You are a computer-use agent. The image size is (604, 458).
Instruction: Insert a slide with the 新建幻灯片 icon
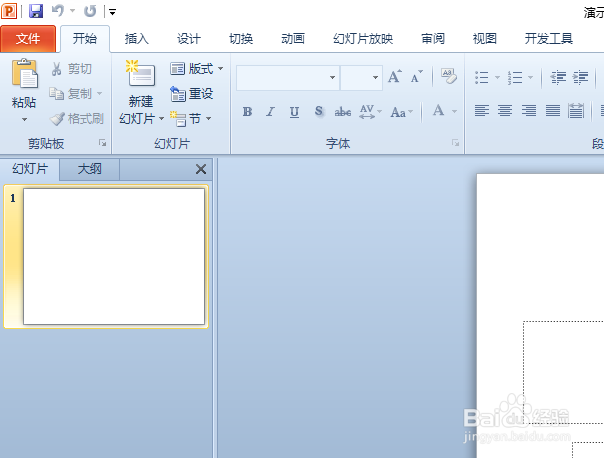tap(141, 74)
